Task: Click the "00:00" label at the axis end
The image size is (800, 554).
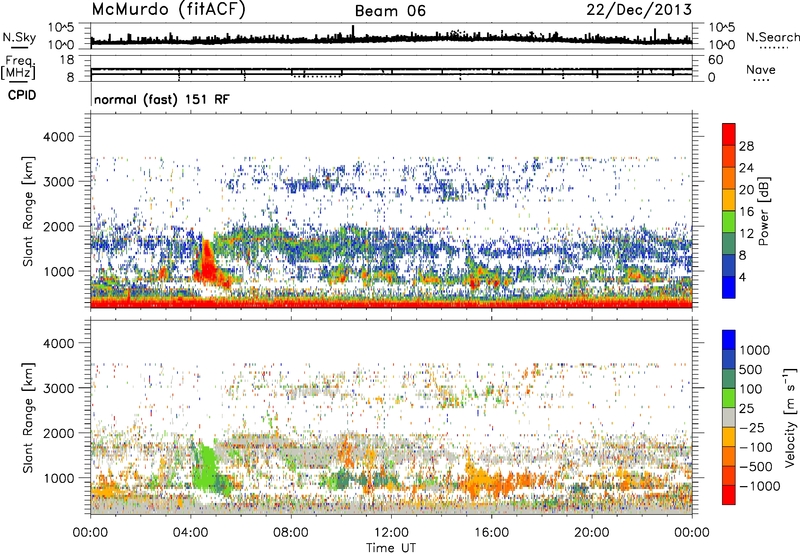Action: click(x=692, y=533)
